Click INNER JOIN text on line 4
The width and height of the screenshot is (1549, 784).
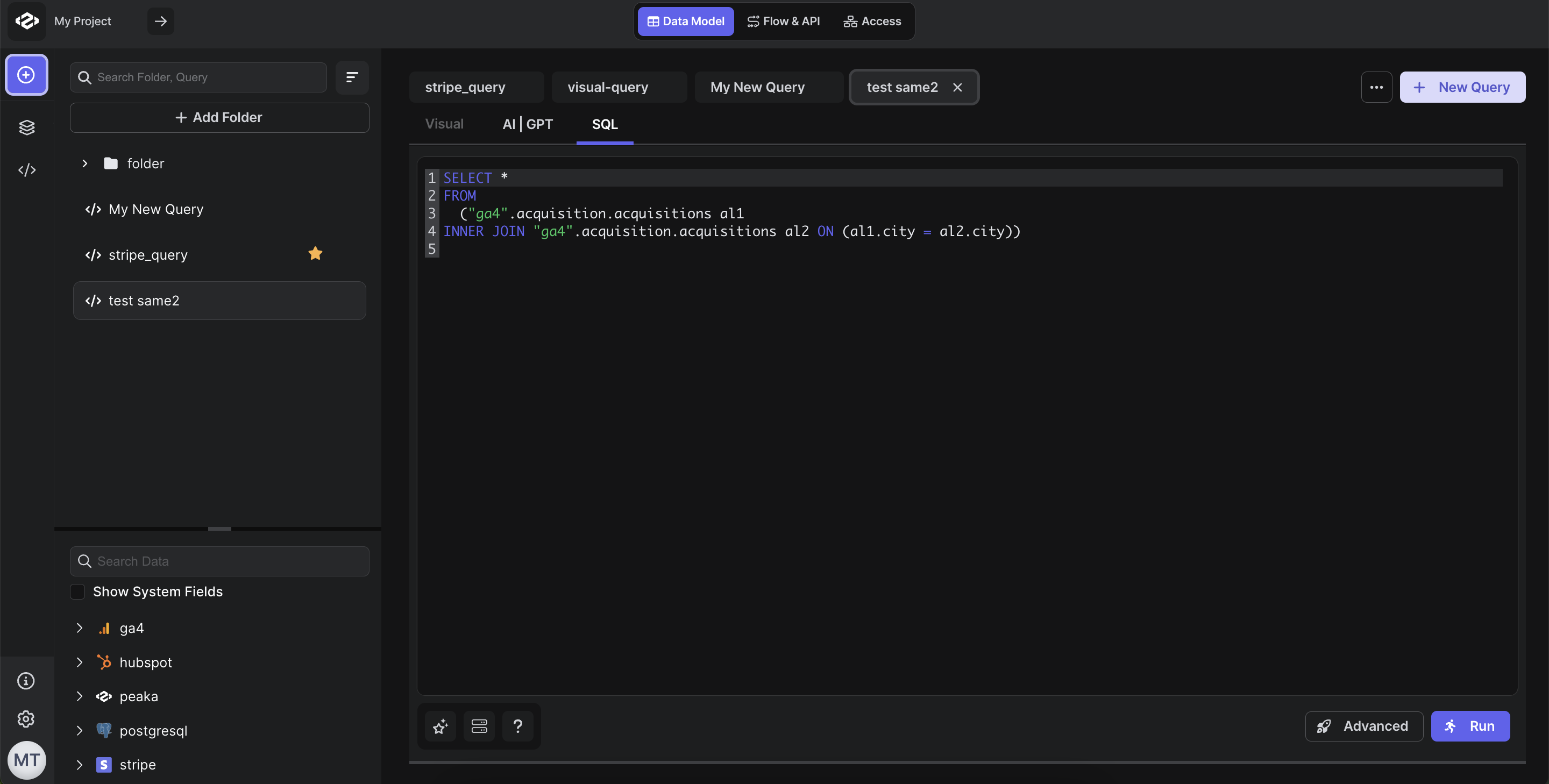[484, 231]
